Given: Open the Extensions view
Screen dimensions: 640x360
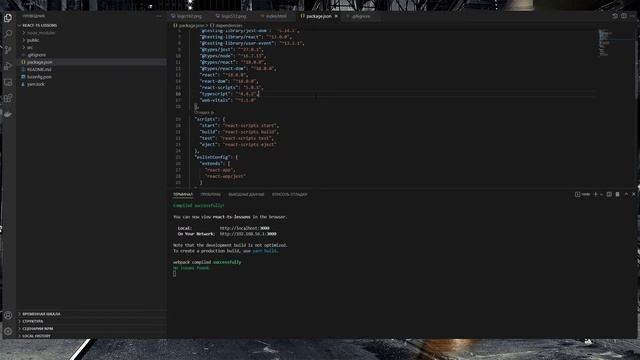Looking at the screenshot, I should [8, 98].
